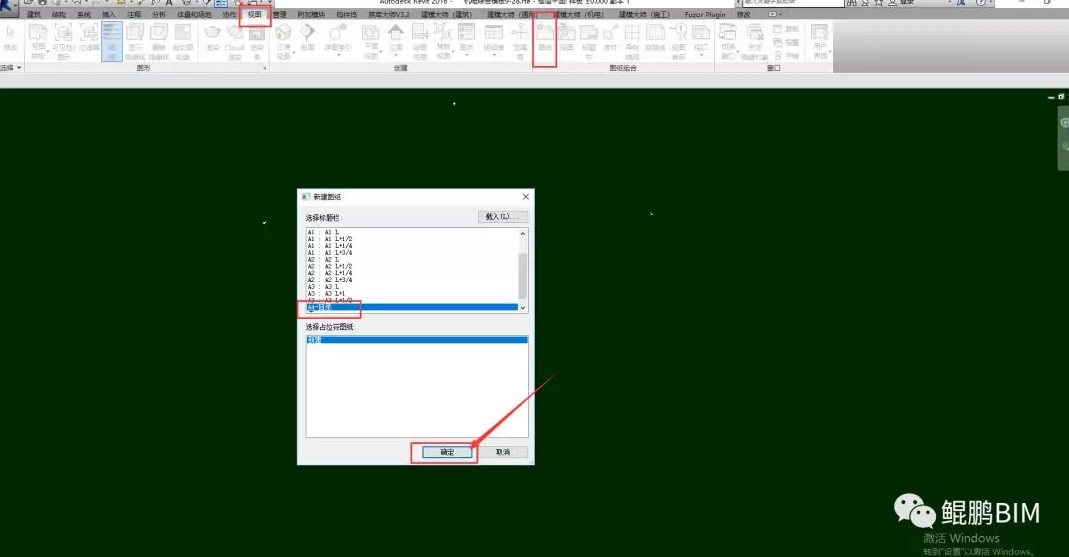Image resolution: width=1069 pixels, height=557 pixels.
Task: Open the 修改 ribbon tab
Action: [x=744, y=14]
